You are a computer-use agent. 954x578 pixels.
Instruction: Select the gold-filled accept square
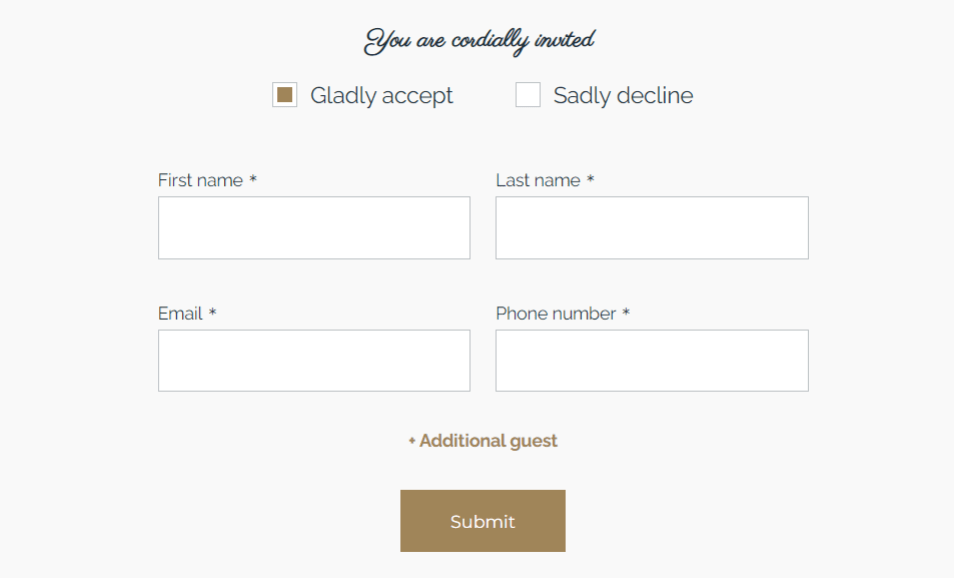click(285, 95)
